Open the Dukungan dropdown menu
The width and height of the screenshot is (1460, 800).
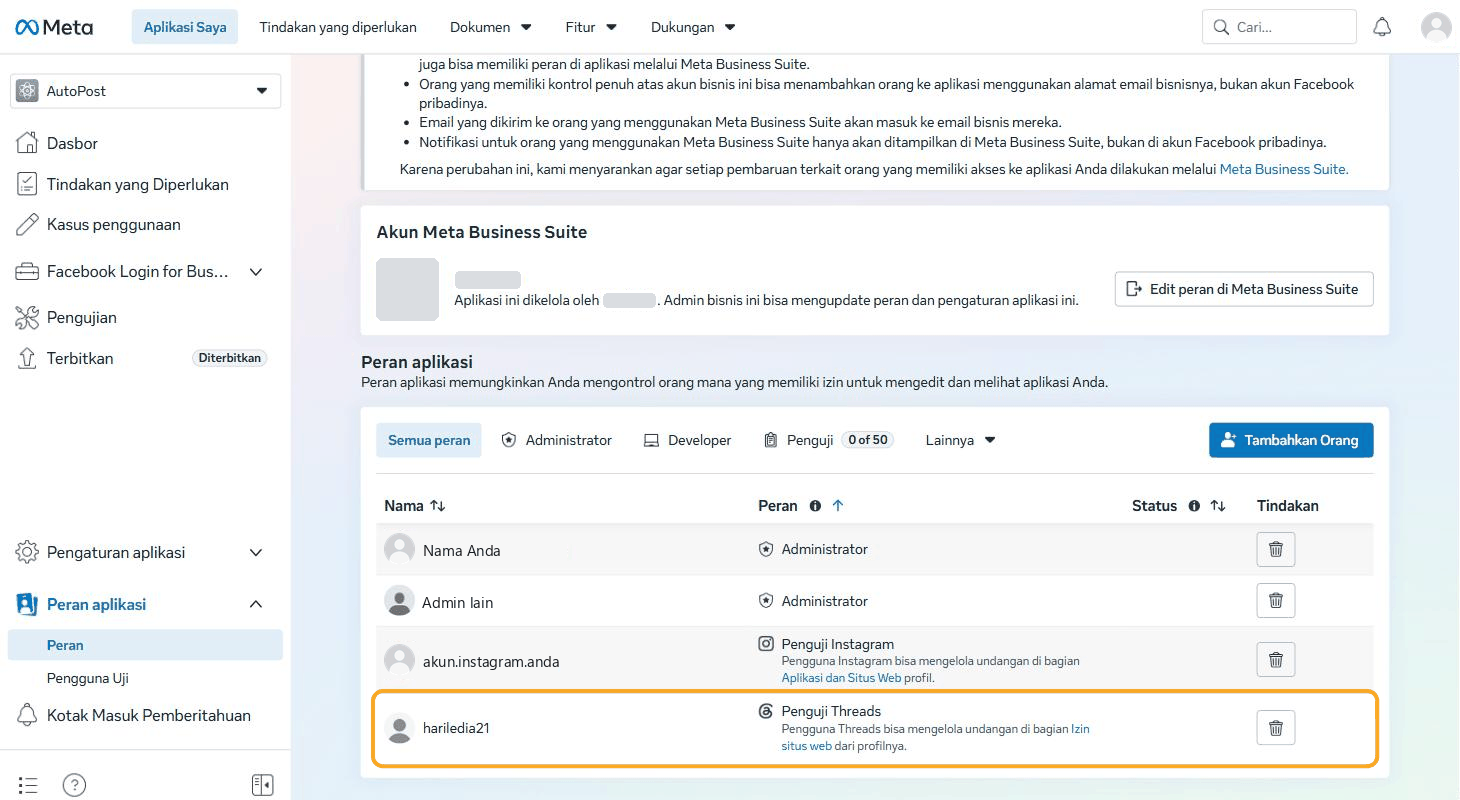[x=693, y=27]
